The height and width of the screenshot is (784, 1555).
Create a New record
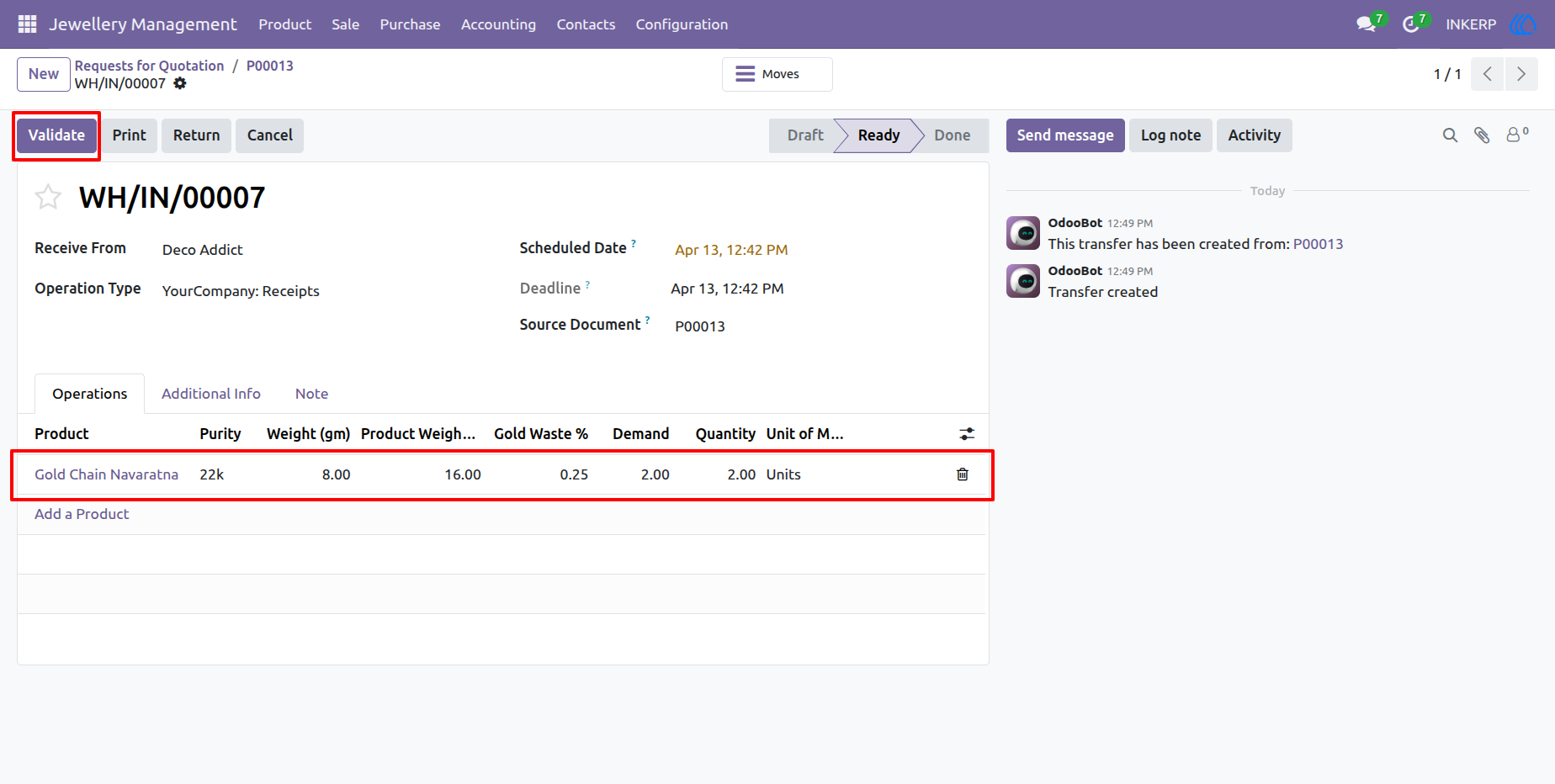point(44,74)
